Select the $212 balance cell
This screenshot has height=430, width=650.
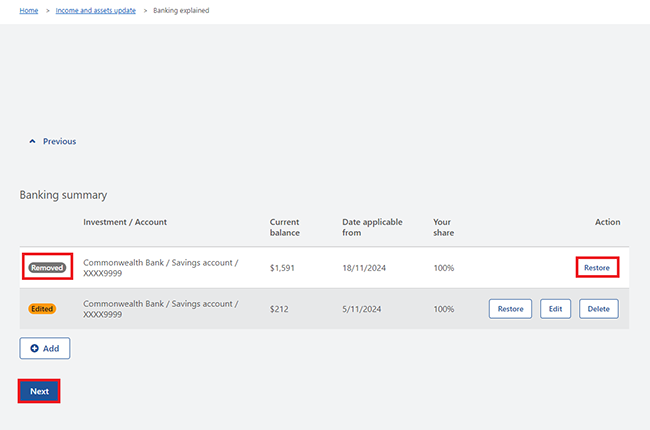click(x=279, y=309)
